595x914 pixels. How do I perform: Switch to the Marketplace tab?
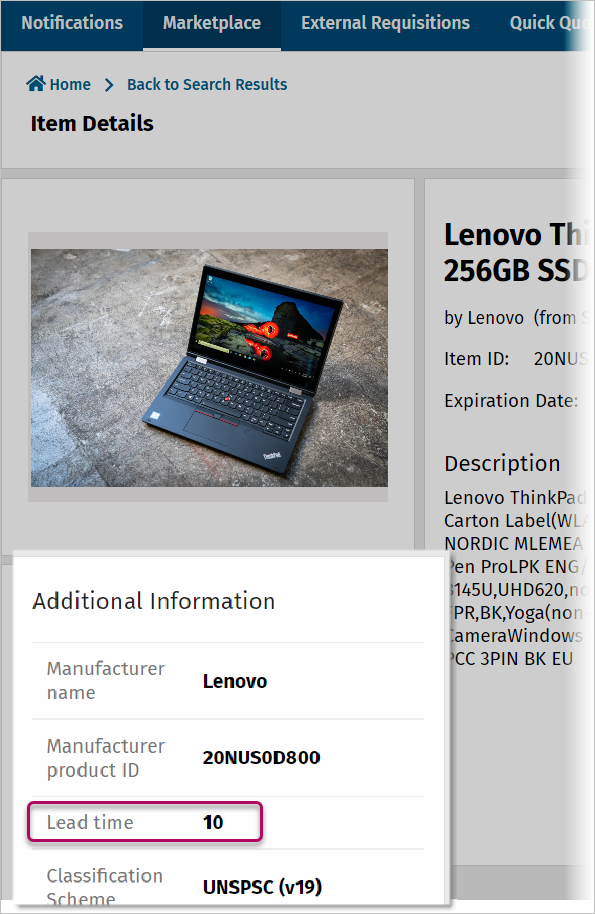(x=212, y=23)
